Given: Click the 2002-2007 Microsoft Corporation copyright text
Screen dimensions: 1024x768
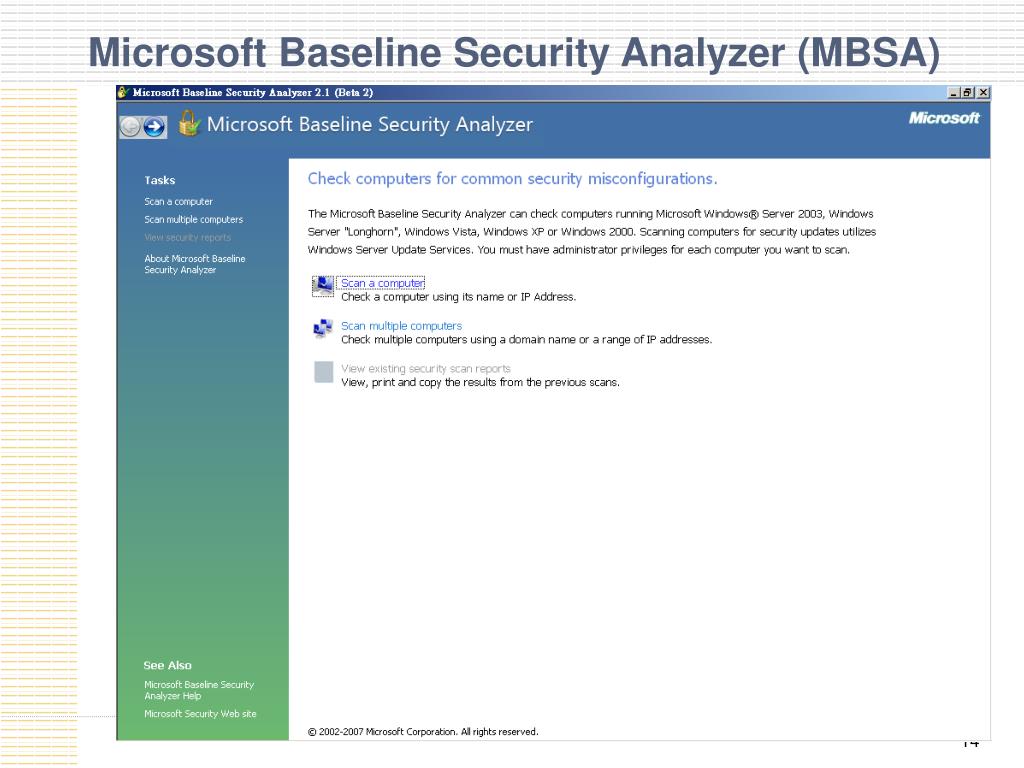Looking at the screenshot, I should (423, 732).
